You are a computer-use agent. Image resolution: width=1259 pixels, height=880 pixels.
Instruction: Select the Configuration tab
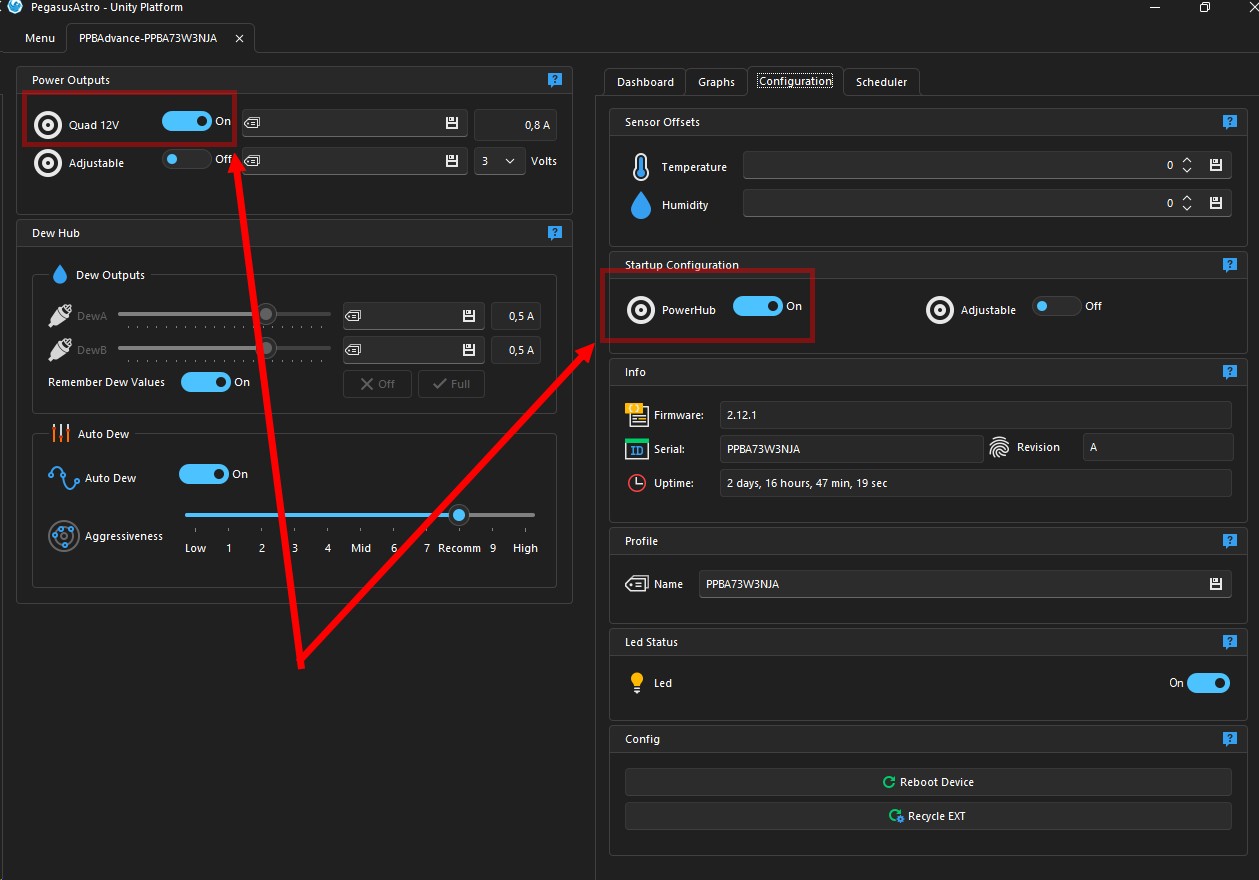(x=795, y=81)
